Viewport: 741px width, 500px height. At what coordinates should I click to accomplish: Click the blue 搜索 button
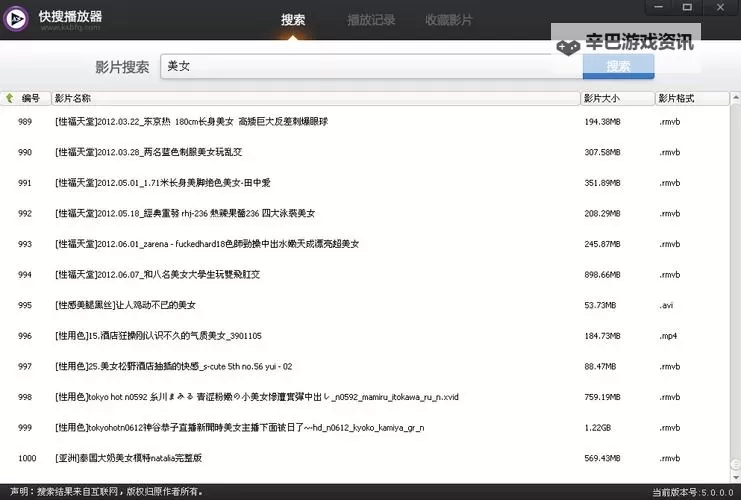point(618,66)
